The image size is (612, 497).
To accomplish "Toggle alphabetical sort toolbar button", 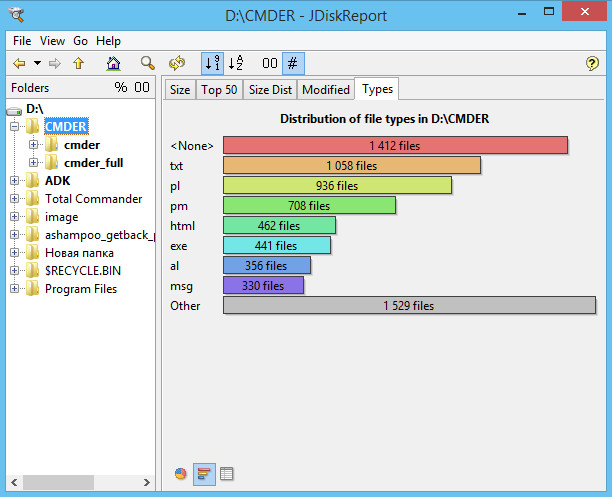I will (x=235, y=63).
